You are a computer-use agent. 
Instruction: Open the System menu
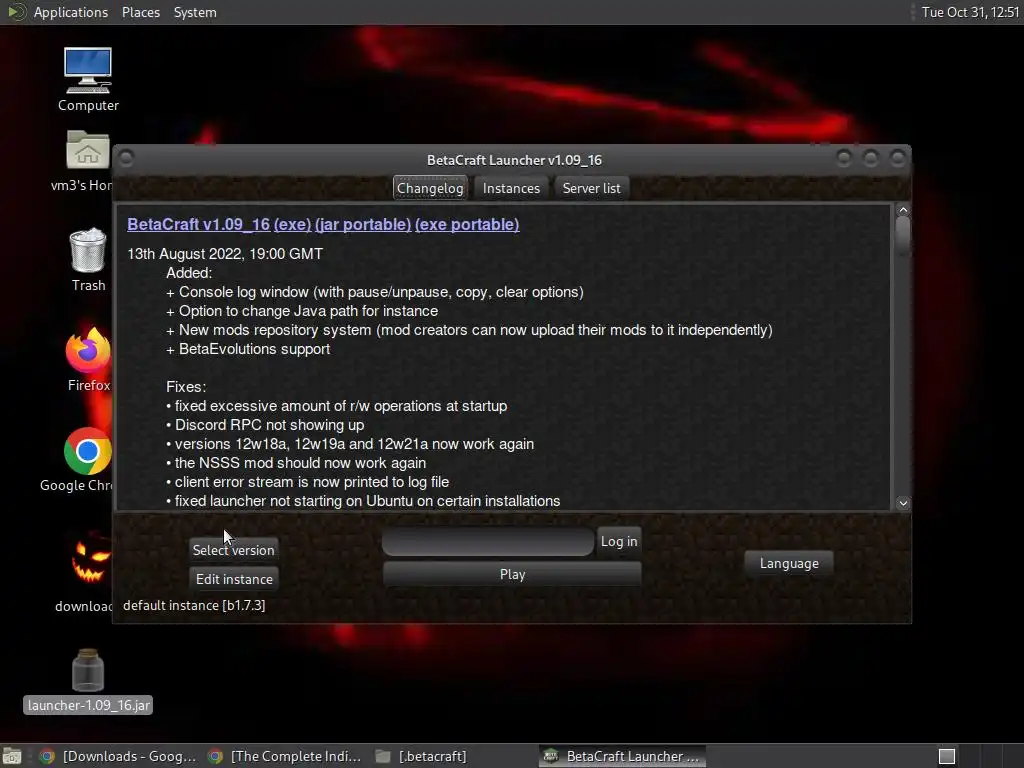click(195, 12)
